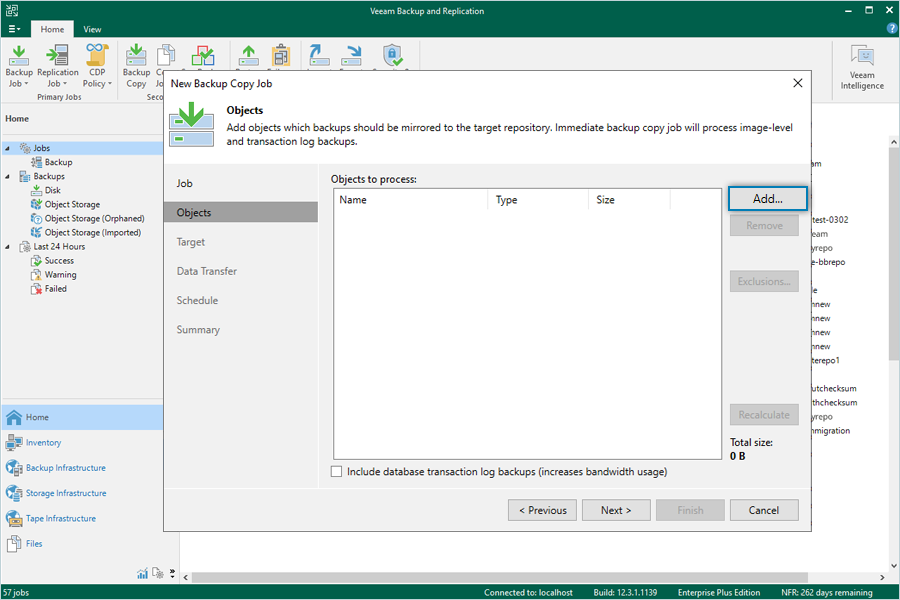Click the Security shield checkmark icon
The height and width of the screenshot is (600, 900).
pyautogui.click(x=393, y=56)
